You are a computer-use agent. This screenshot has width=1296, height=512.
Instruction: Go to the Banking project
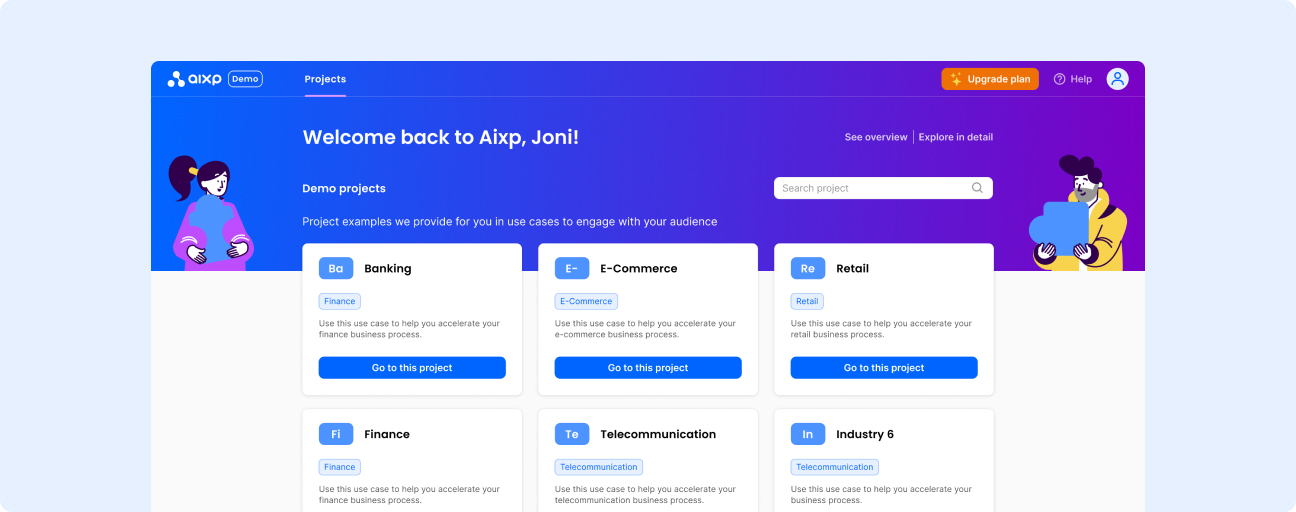[412, 368]
